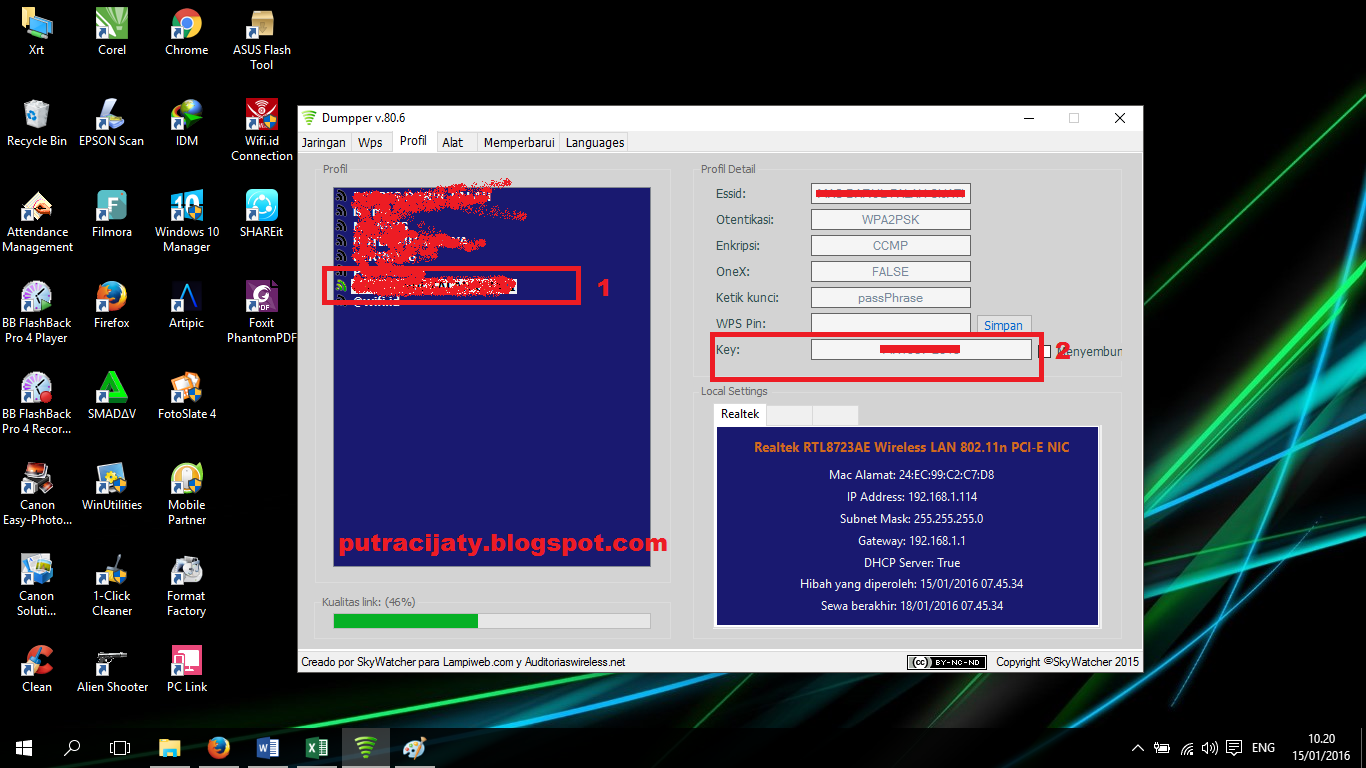Viewport: 1366px width, 768px height.
Task: Open the Recycle Bin
Action: [37, 122]
